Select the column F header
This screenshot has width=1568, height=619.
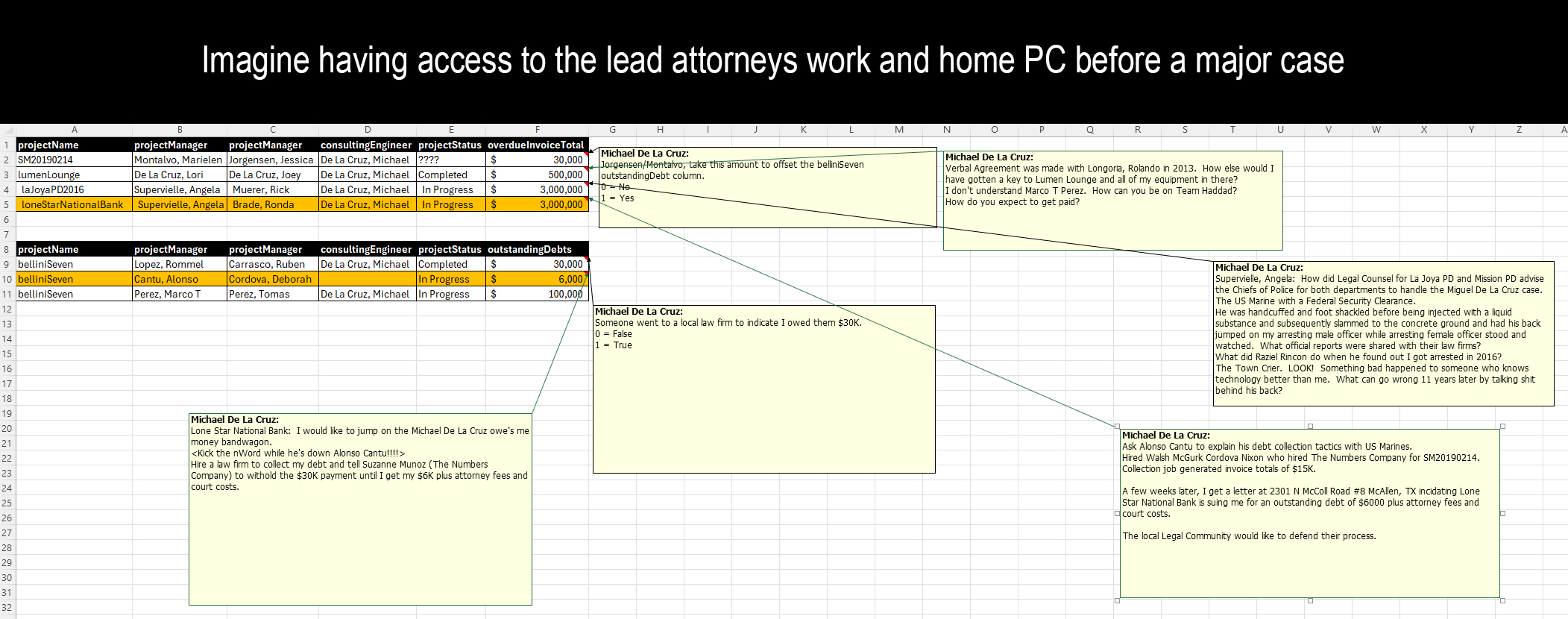[537, 130]
